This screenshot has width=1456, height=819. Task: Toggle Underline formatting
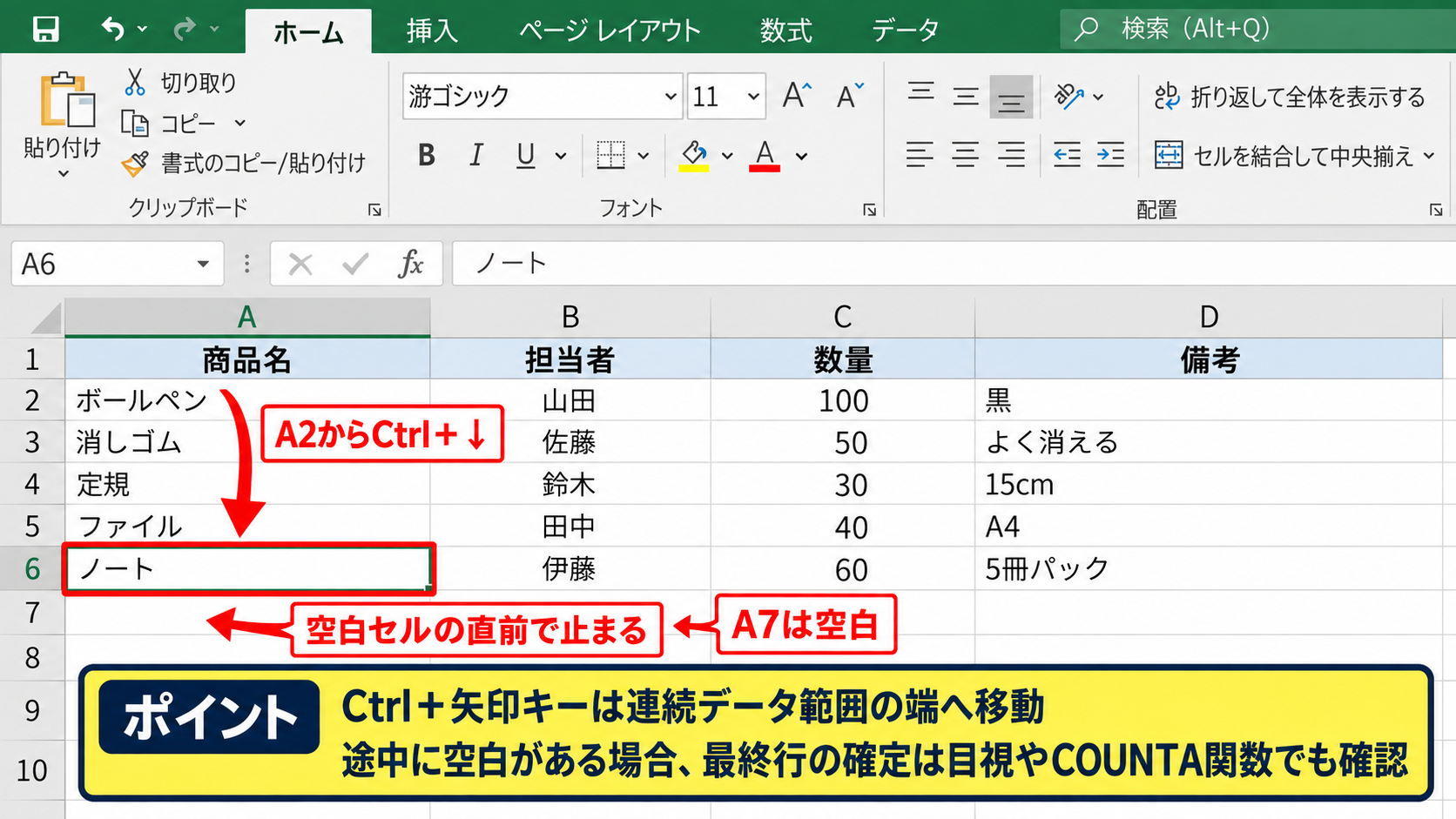[x=525, y=155]
